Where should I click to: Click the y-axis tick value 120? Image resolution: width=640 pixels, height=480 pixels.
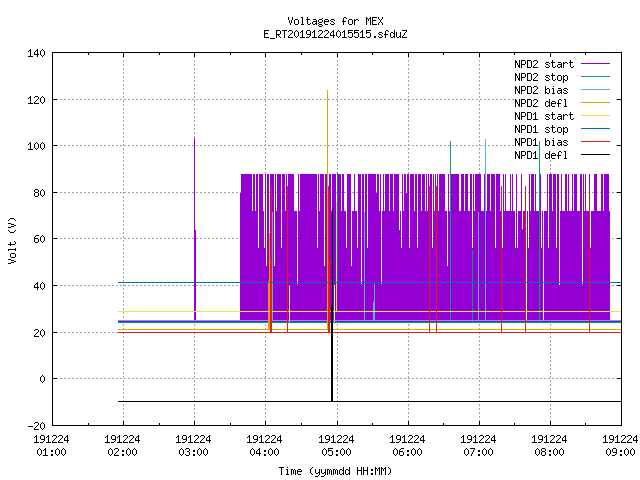(36, 100)
